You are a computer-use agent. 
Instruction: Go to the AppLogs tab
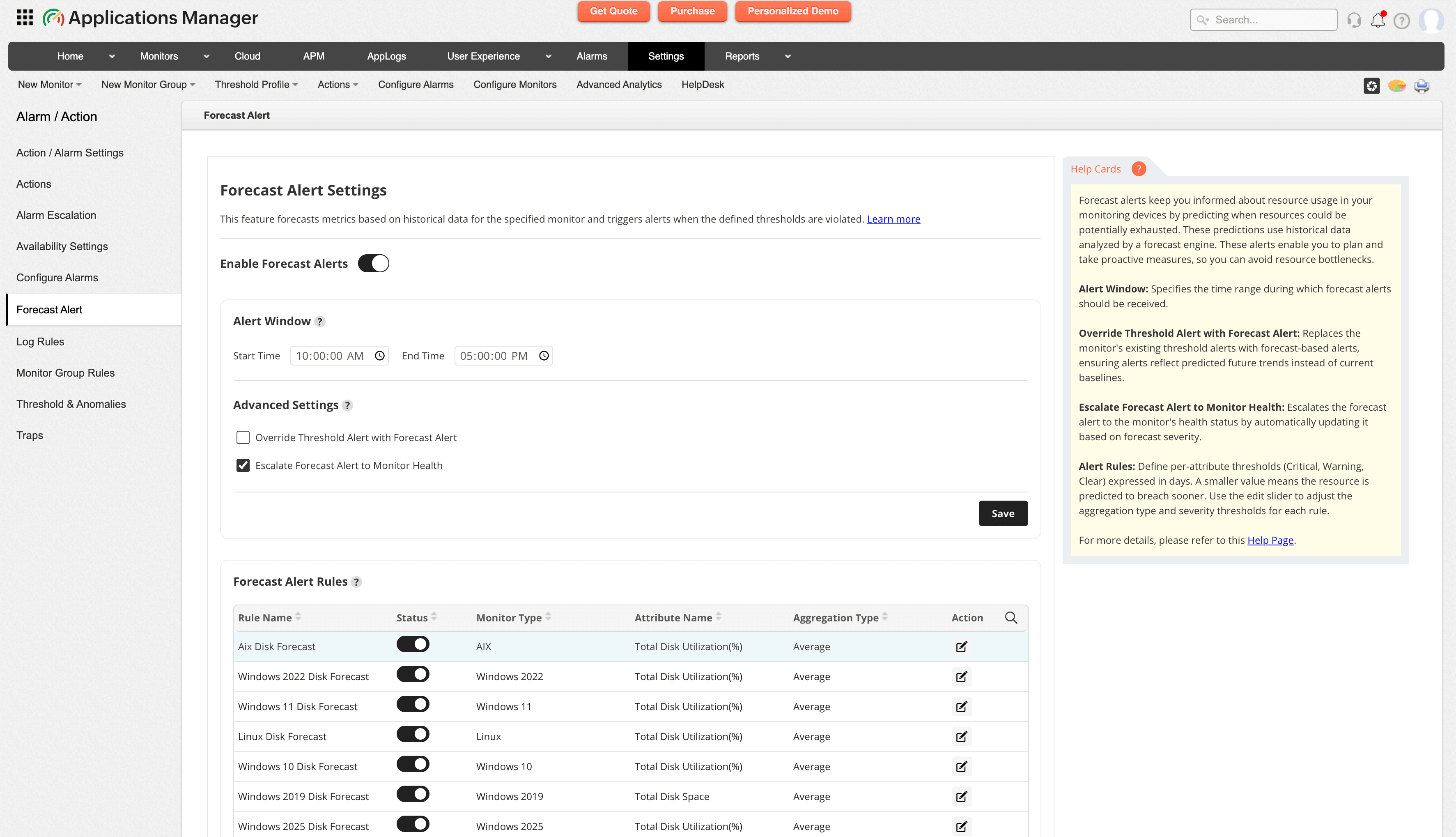click(x=386, y=56)
